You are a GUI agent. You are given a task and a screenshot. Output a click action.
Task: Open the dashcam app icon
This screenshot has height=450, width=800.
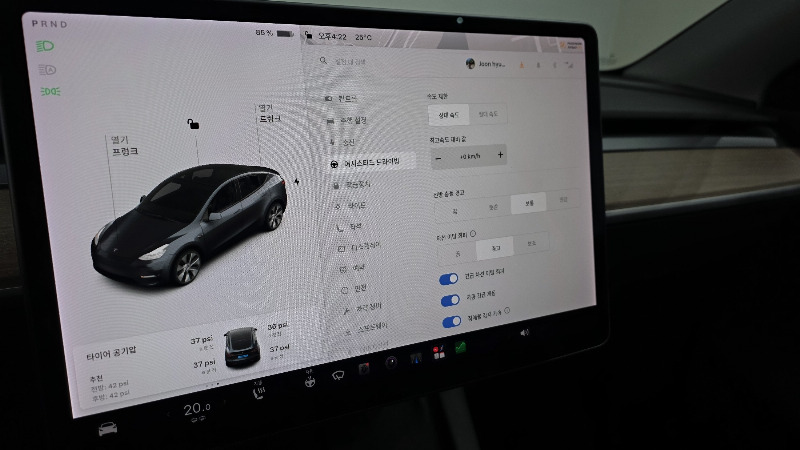tap(364, 369)
